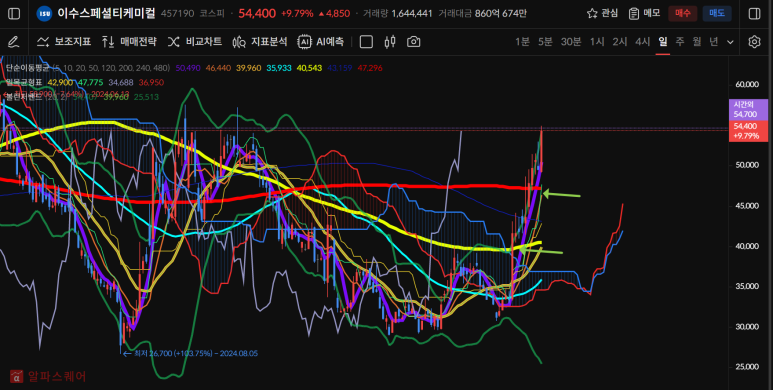
Task: Click the 거래대금 860억 674만 text
Action: [482, 14]
